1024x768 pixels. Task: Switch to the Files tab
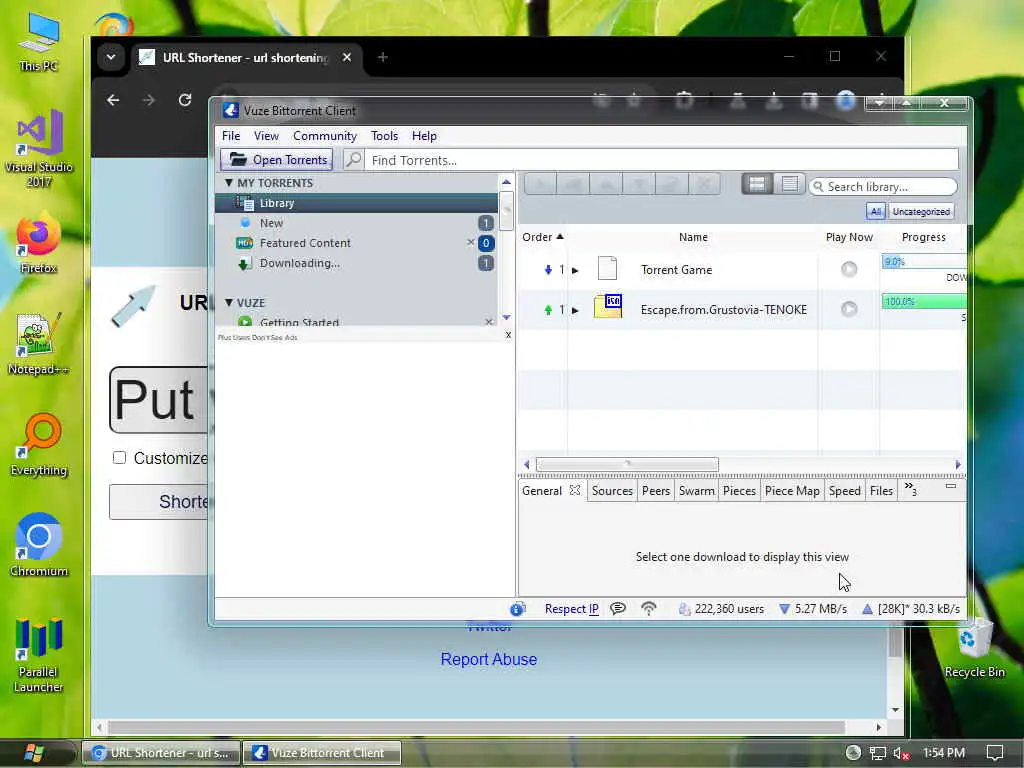click(881, 490)
